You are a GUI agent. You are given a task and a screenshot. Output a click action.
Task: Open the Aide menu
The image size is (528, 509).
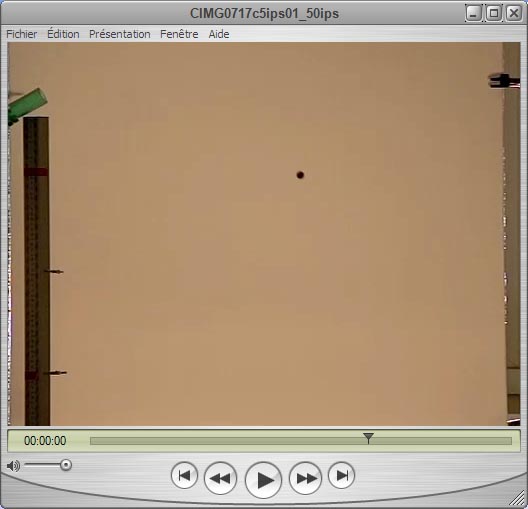tap(219, 34)
